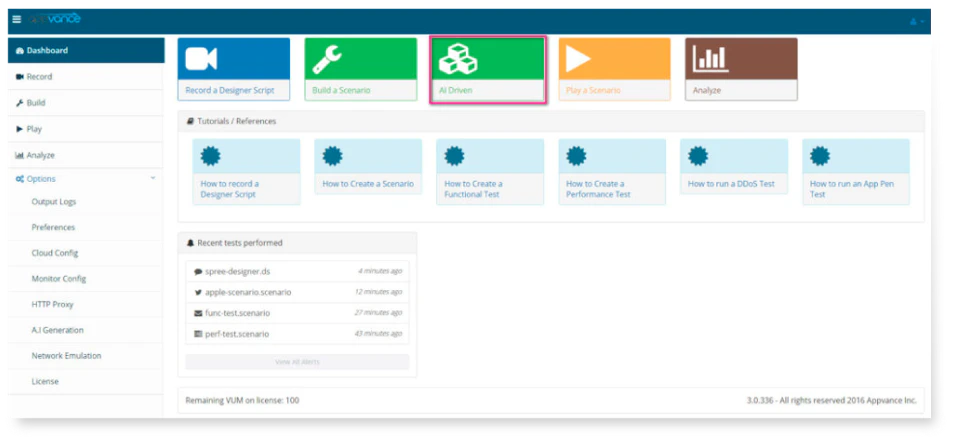Collapse the Options sidebar section

(x=86, y=179)
